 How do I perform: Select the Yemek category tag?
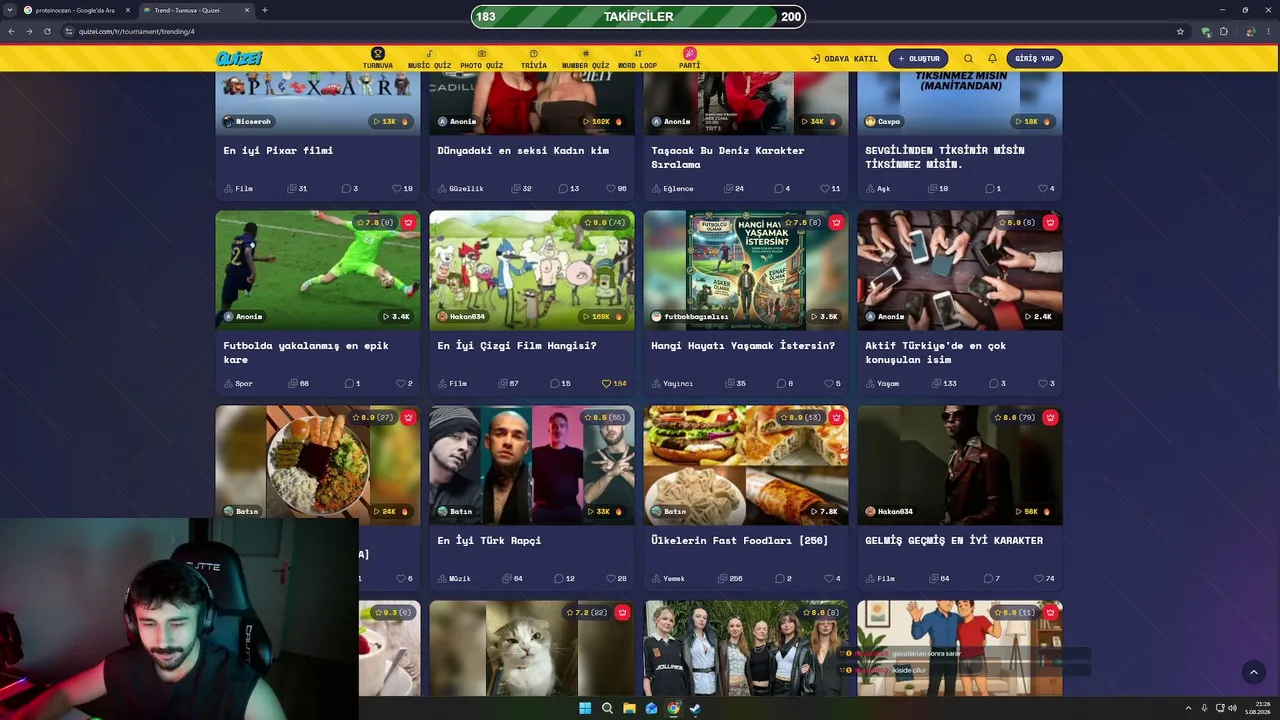click(668, 578)
